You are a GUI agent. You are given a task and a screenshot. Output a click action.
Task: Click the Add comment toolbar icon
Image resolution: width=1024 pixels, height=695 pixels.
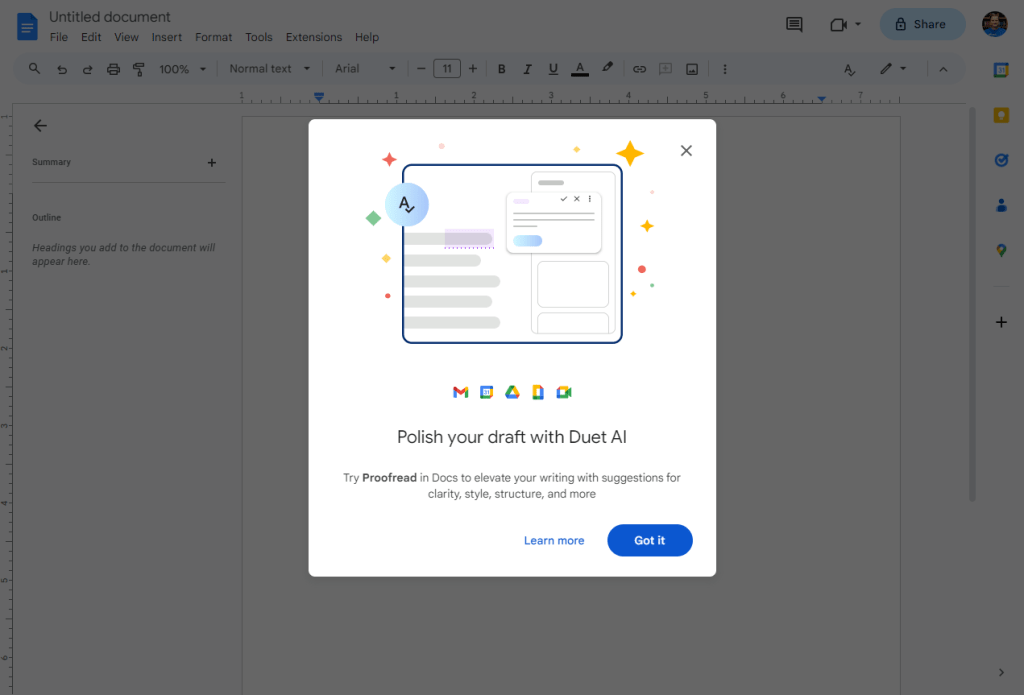(x=665, y=69)
